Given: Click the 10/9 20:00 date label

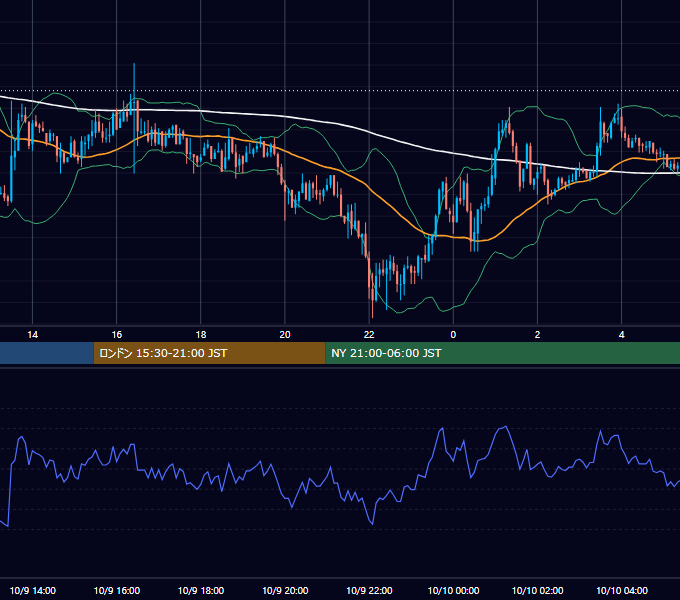Looking at the screenshot, I should pyautogui.click(x=285, y=590).
